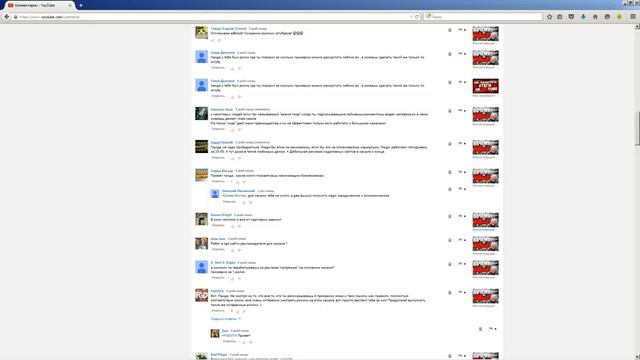The height and width of the screenshot is (360, 640).
Task: Delete the top yellow-cat avatar comment with trash icon
Action: pos(450,30)
